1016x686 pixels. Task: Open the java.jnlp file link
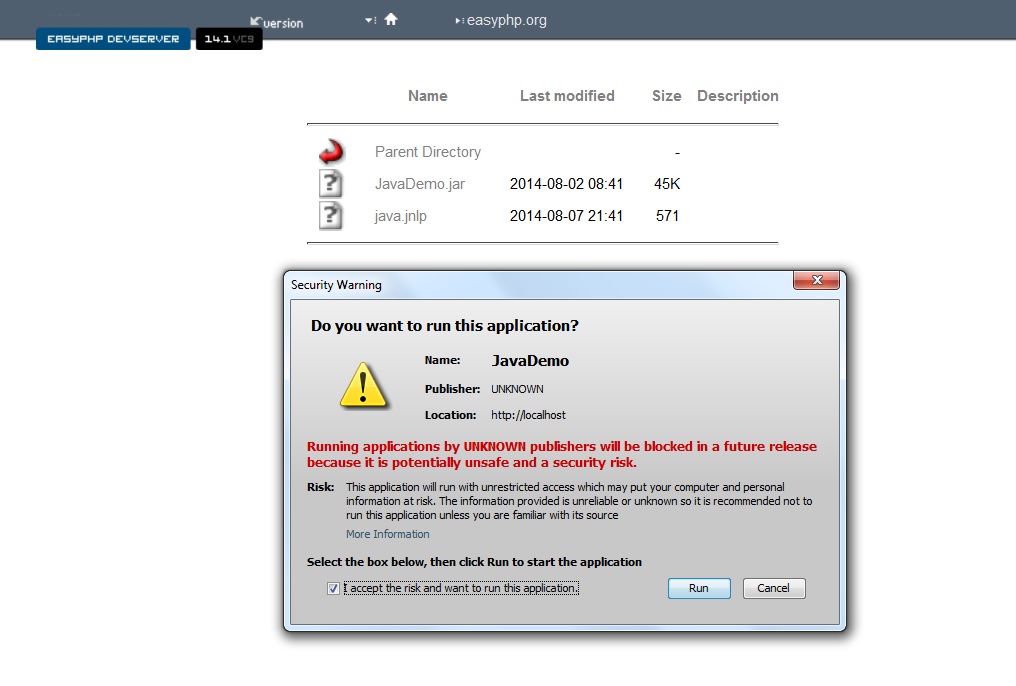point(400,216)
